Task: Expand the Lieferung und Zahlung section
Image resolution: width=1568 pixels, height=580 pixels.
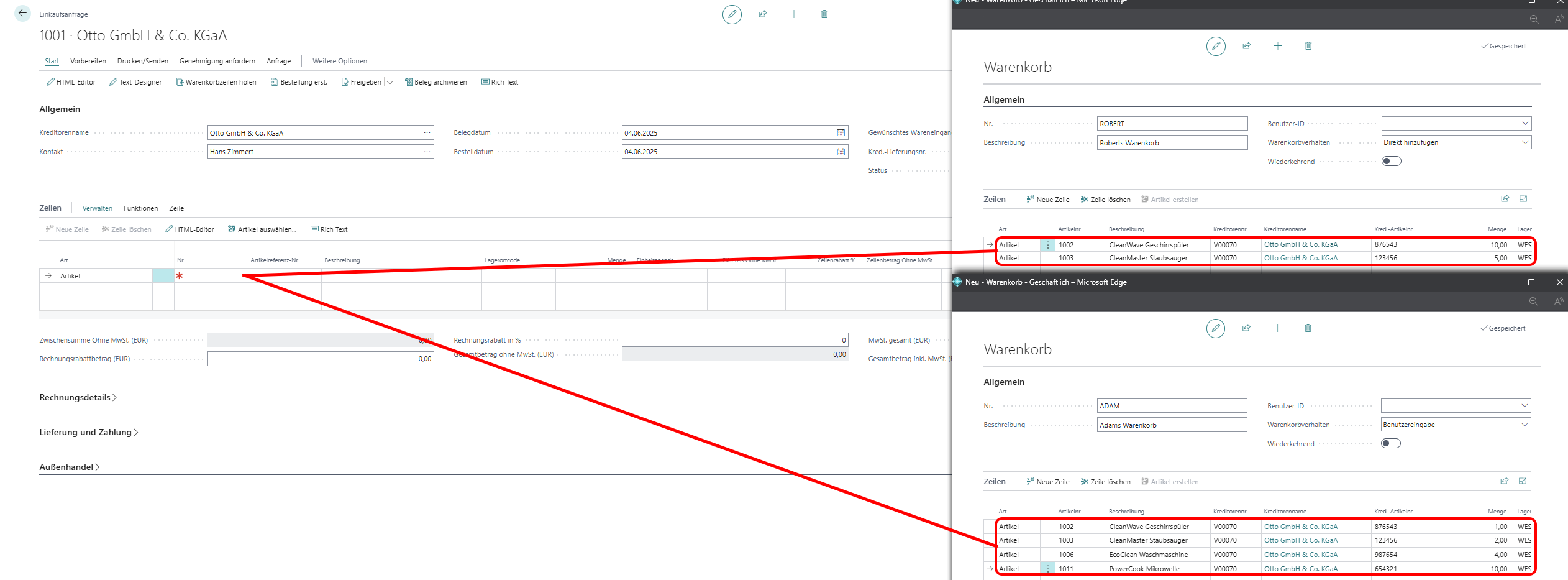Action: pyautogui.click(x=88, y=433)
